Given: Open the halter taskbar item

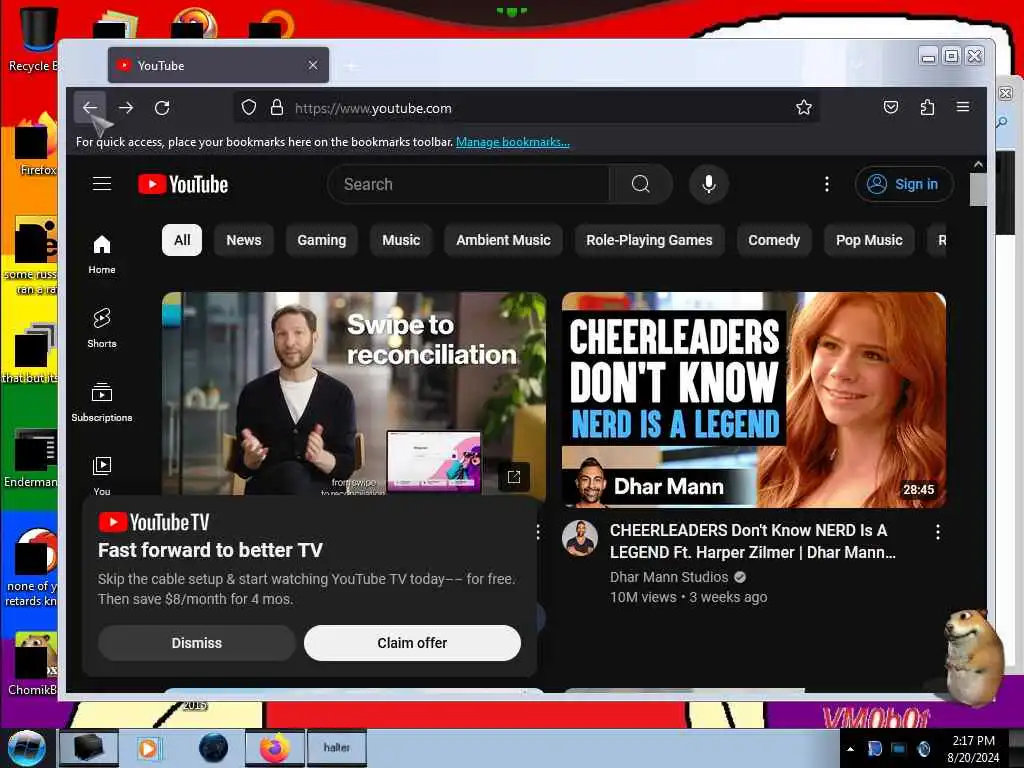Looking at the screenshot, I should 337,748.
